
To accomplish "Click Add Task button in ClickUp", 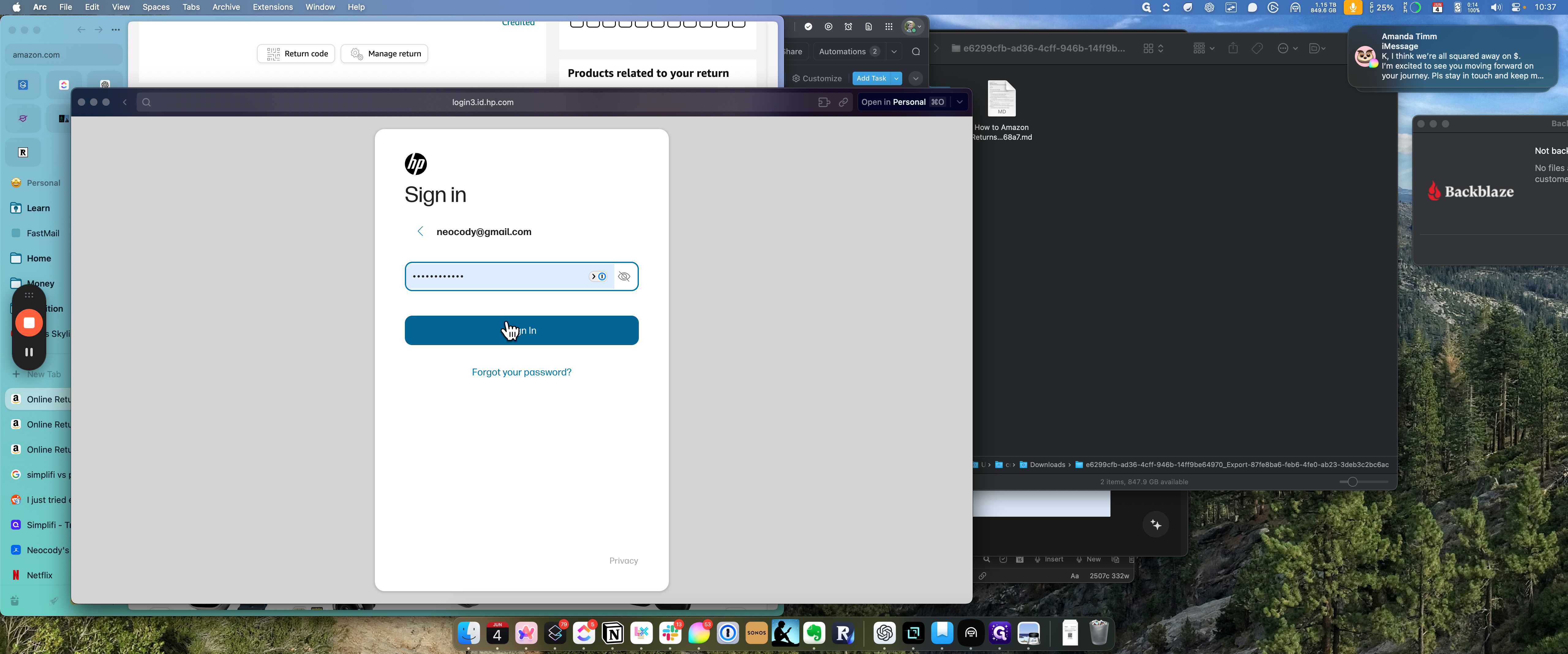I will point(871,78).
